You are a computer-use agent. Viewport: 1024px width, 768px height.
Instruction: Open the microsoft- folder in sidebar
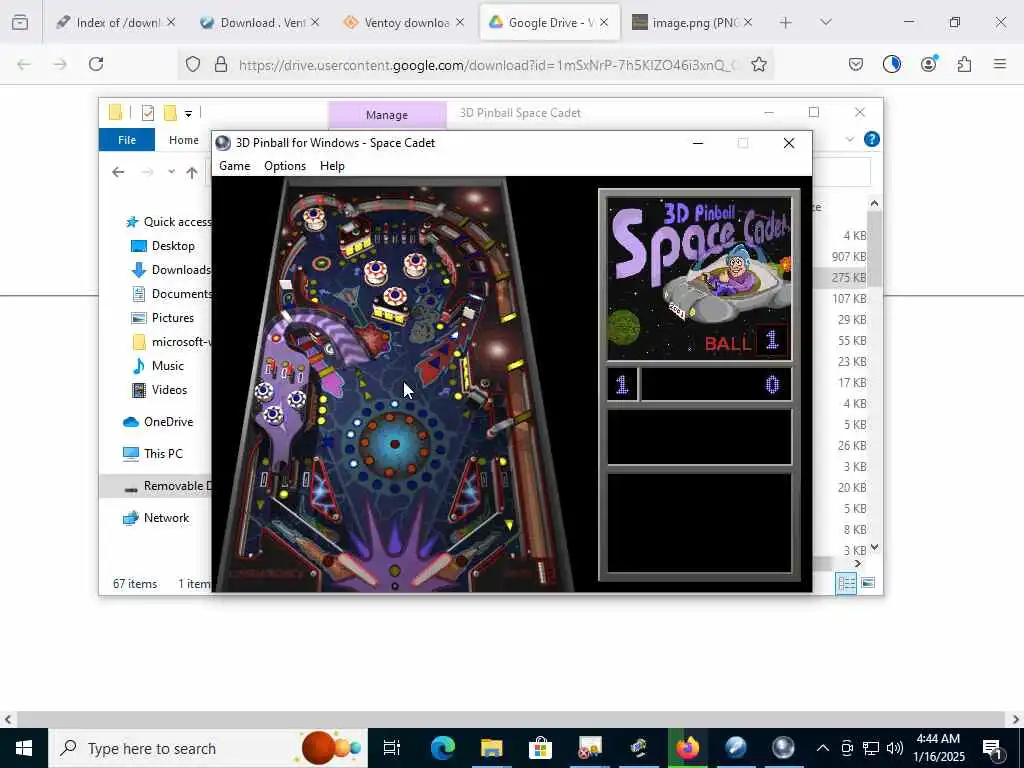pos(170,342)
